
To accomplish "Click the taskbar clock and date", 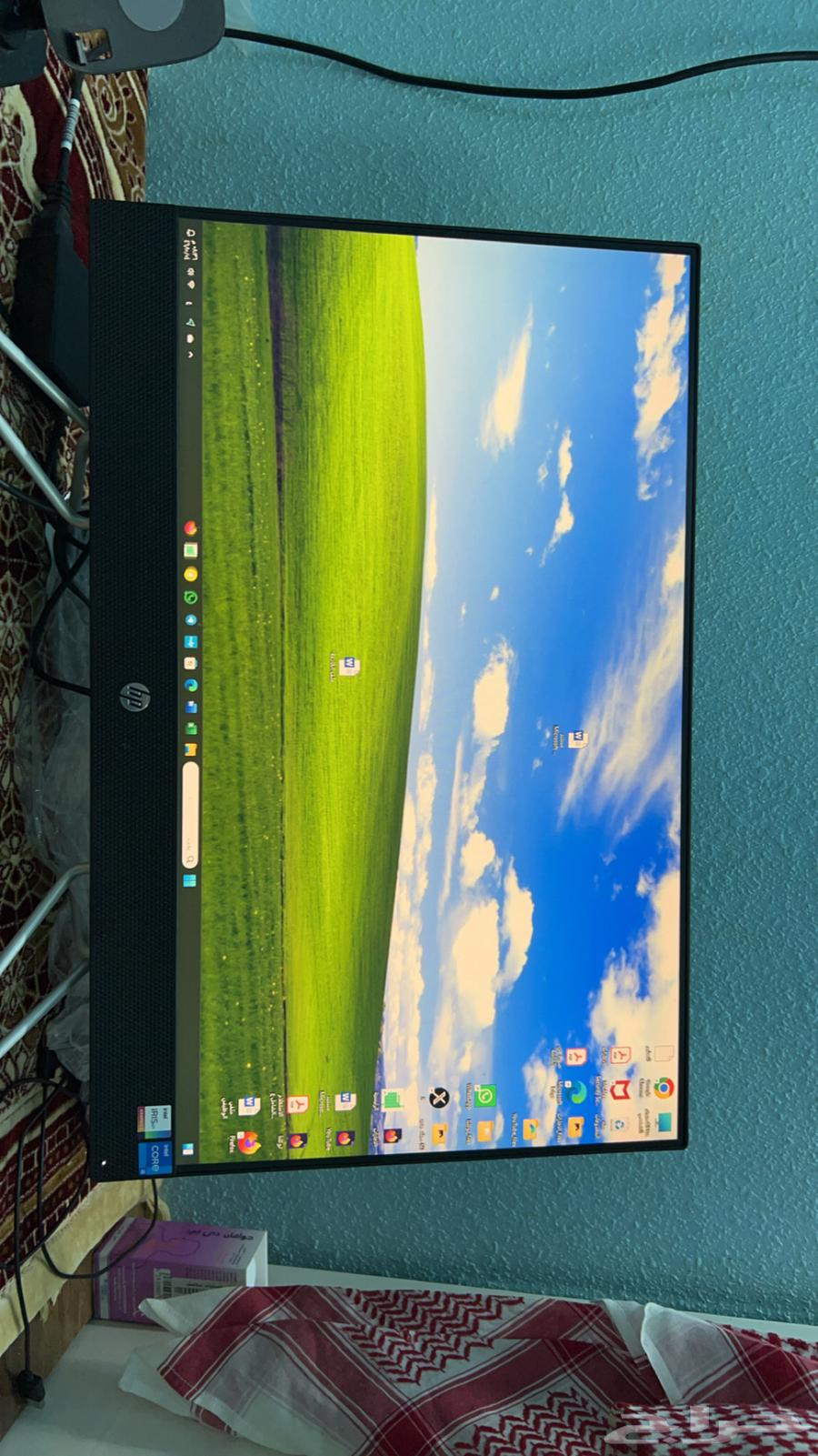I will tap(191, 248).
